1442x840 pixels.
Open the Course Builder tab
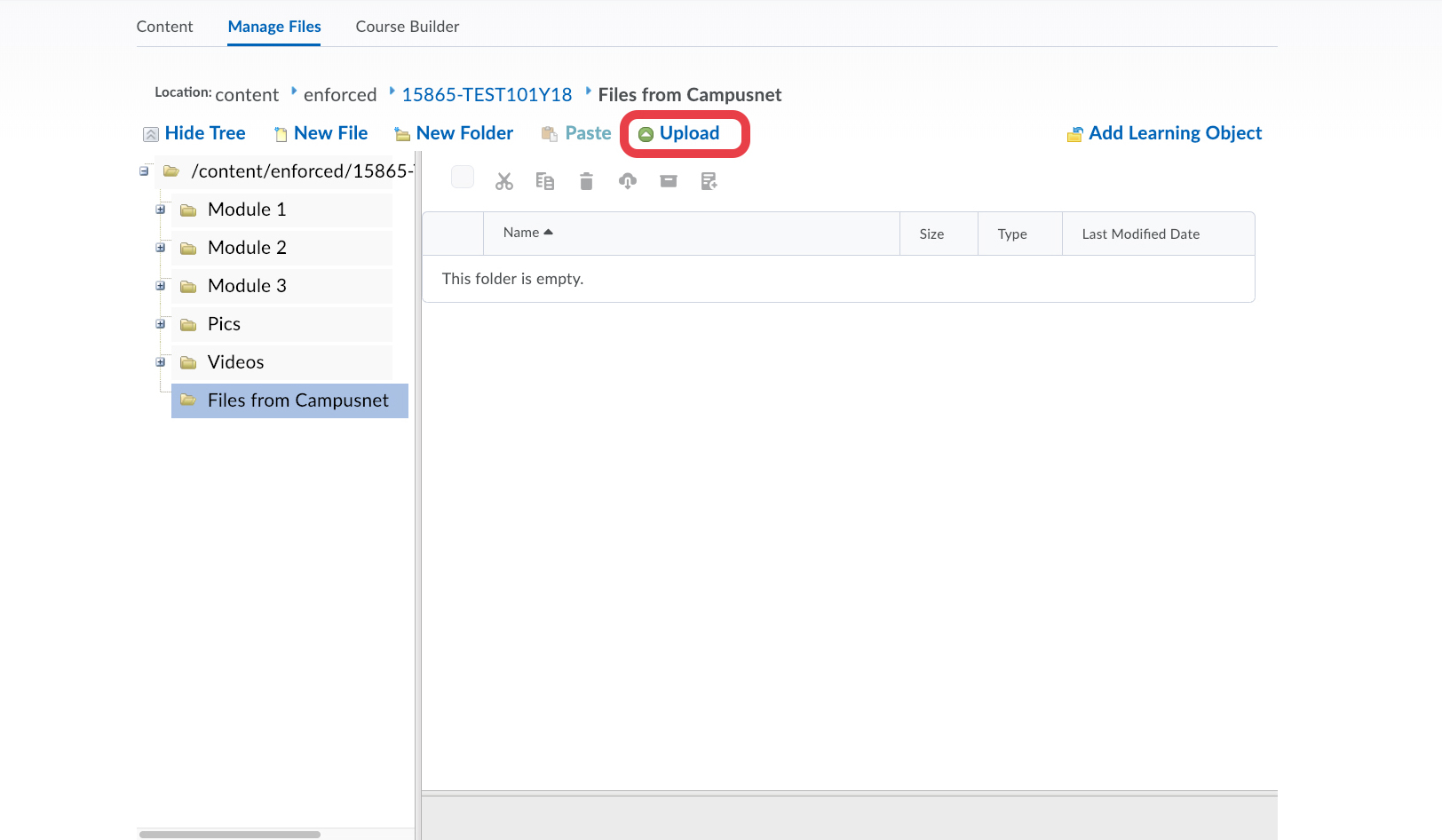click(408, 27)
